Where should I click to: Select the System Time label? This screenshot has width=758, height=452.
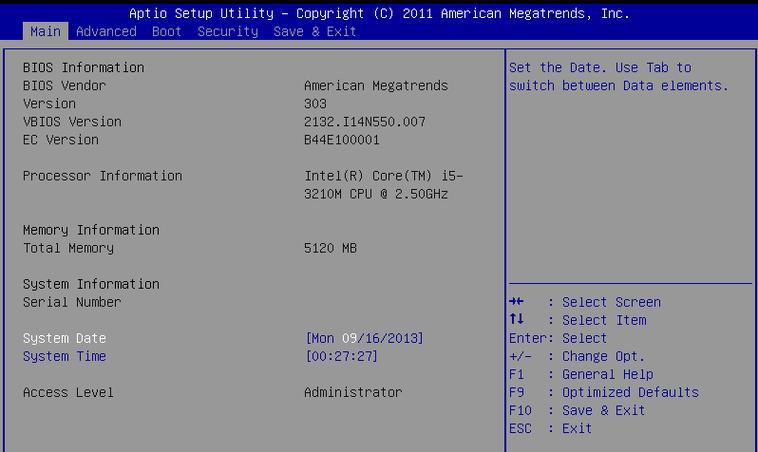coord(64,356)
